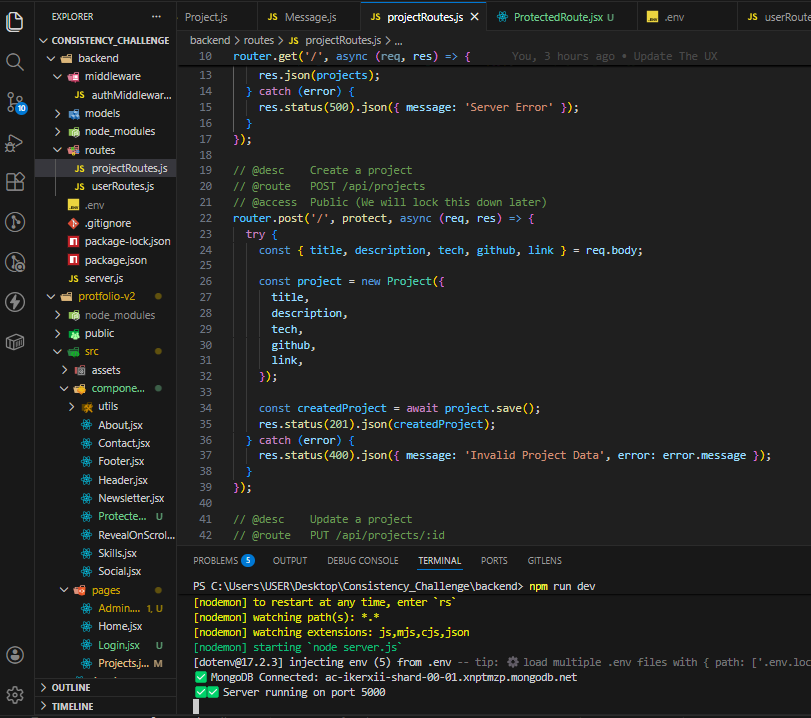The image size is (811, 718).
Task: Switch to the Message.js tab
Action: click(x=302, y=17)
